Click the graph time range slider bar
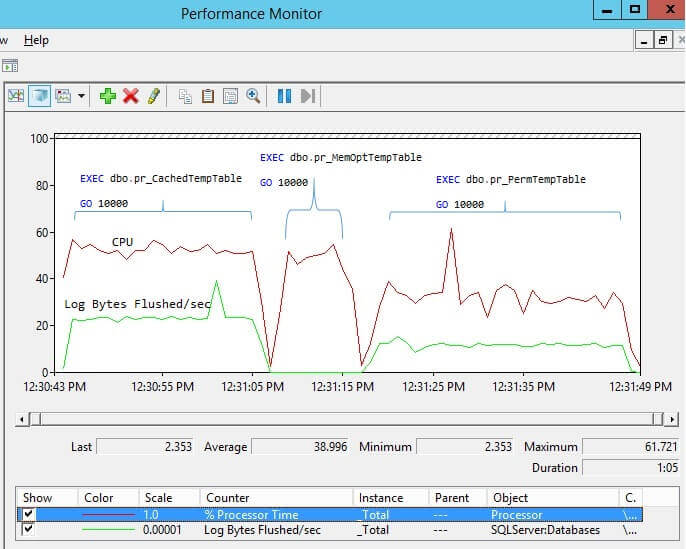 tap(340, 419)
